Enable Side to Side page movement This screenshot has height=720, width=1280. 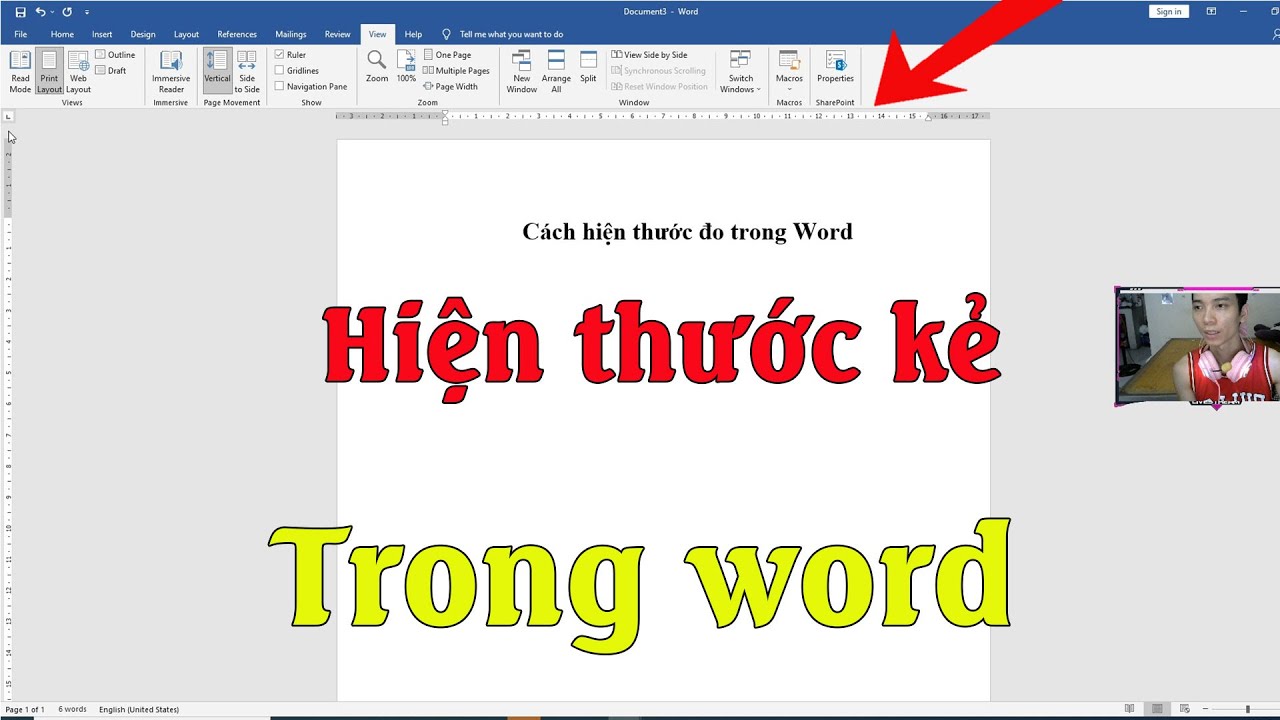pos(247,72)
